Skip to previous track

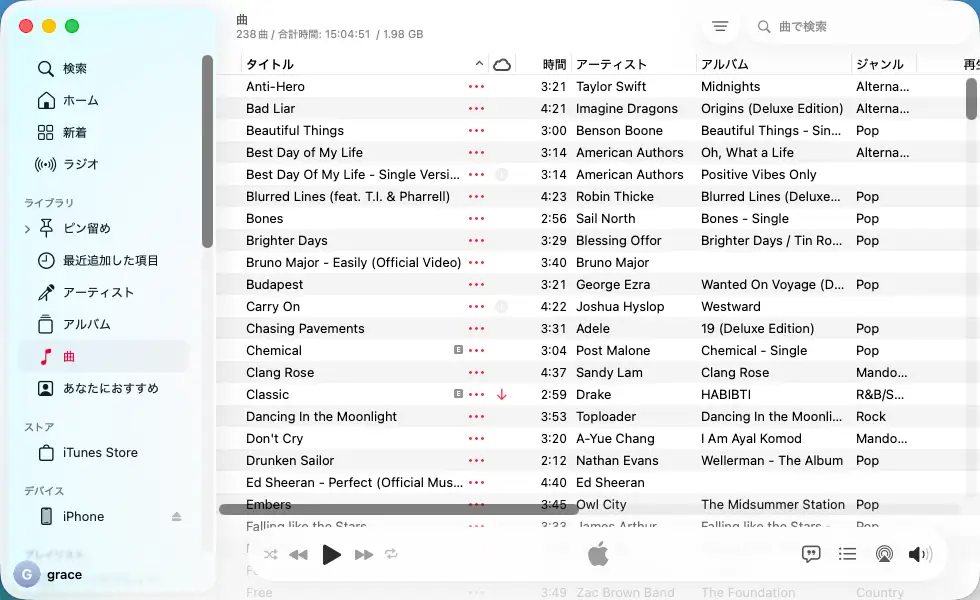299,554
